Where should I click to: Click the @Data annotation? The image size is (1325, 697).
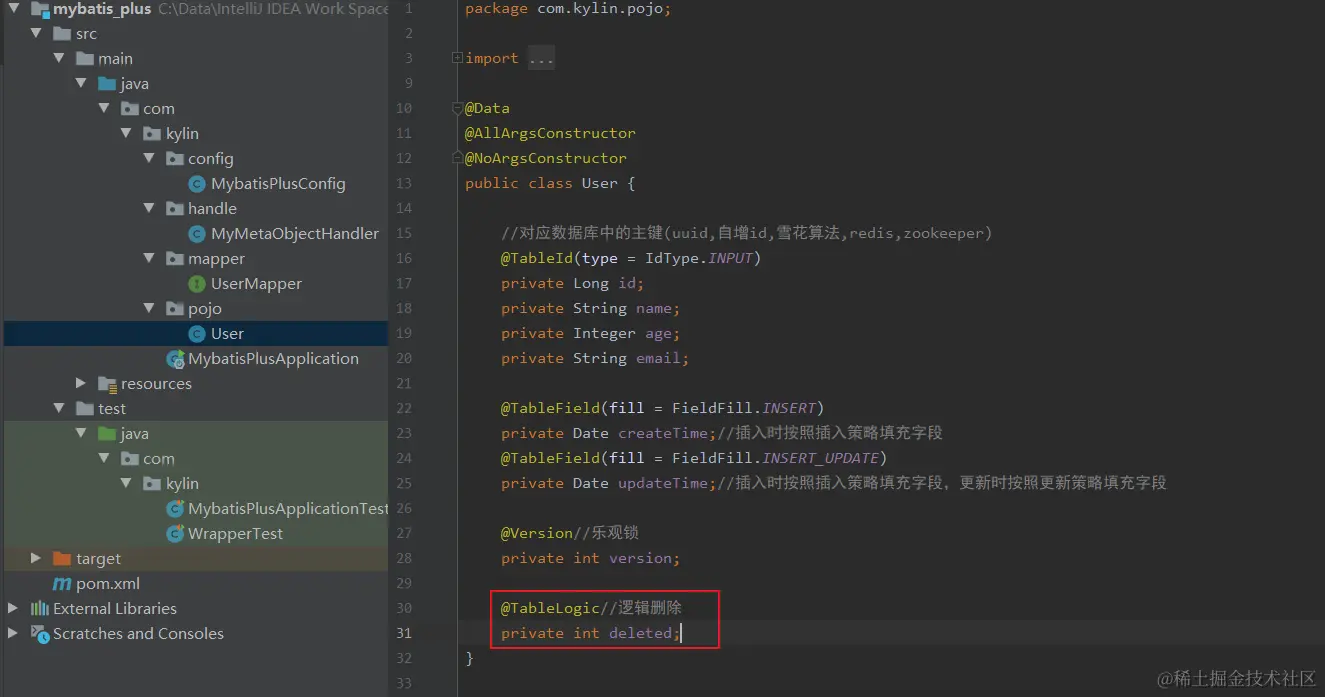[487, 108]
